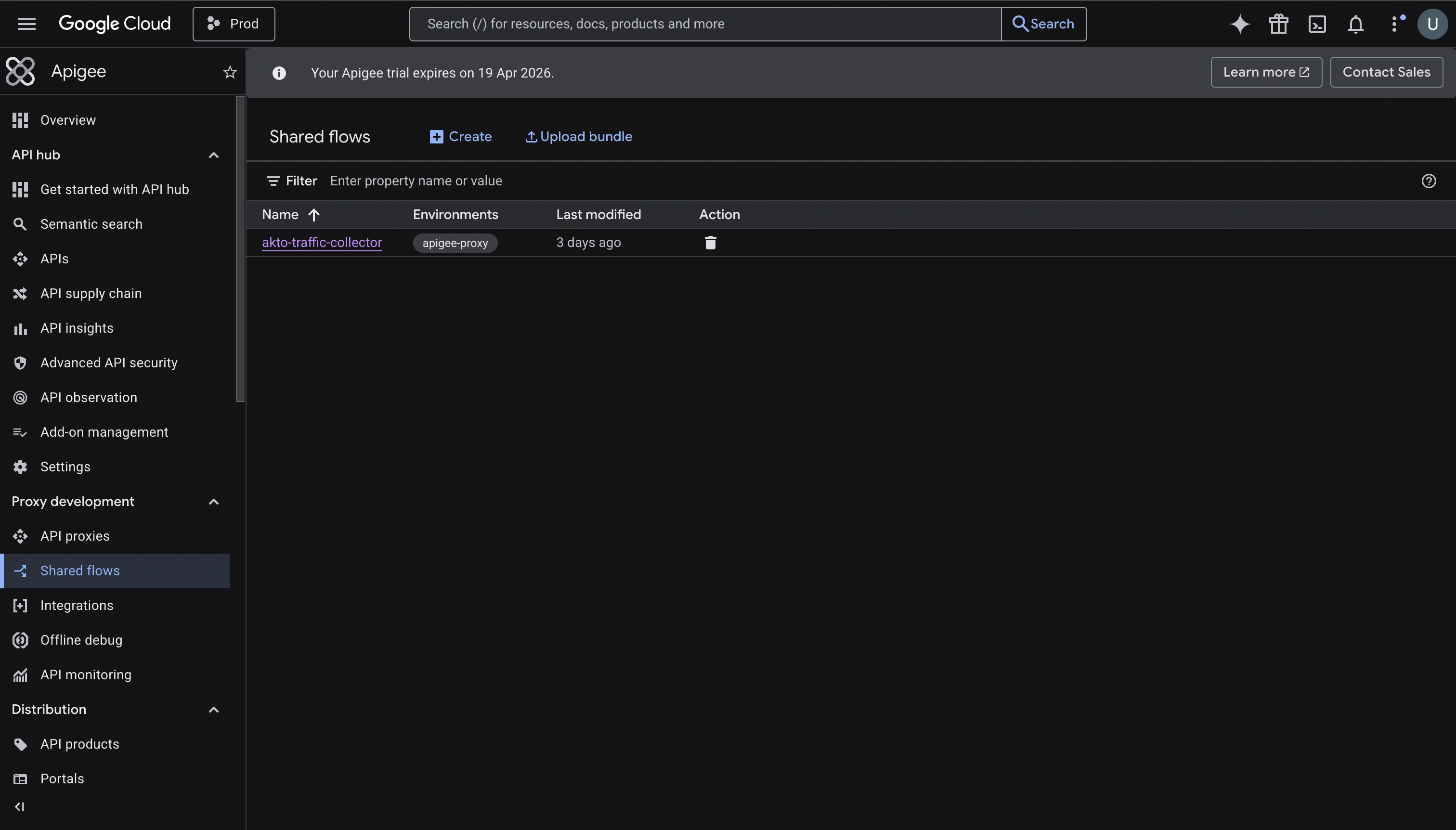The width and height of the screenshot is (1456, 830).
Task: Click the Upload bundle button
Action: point(579,137)
